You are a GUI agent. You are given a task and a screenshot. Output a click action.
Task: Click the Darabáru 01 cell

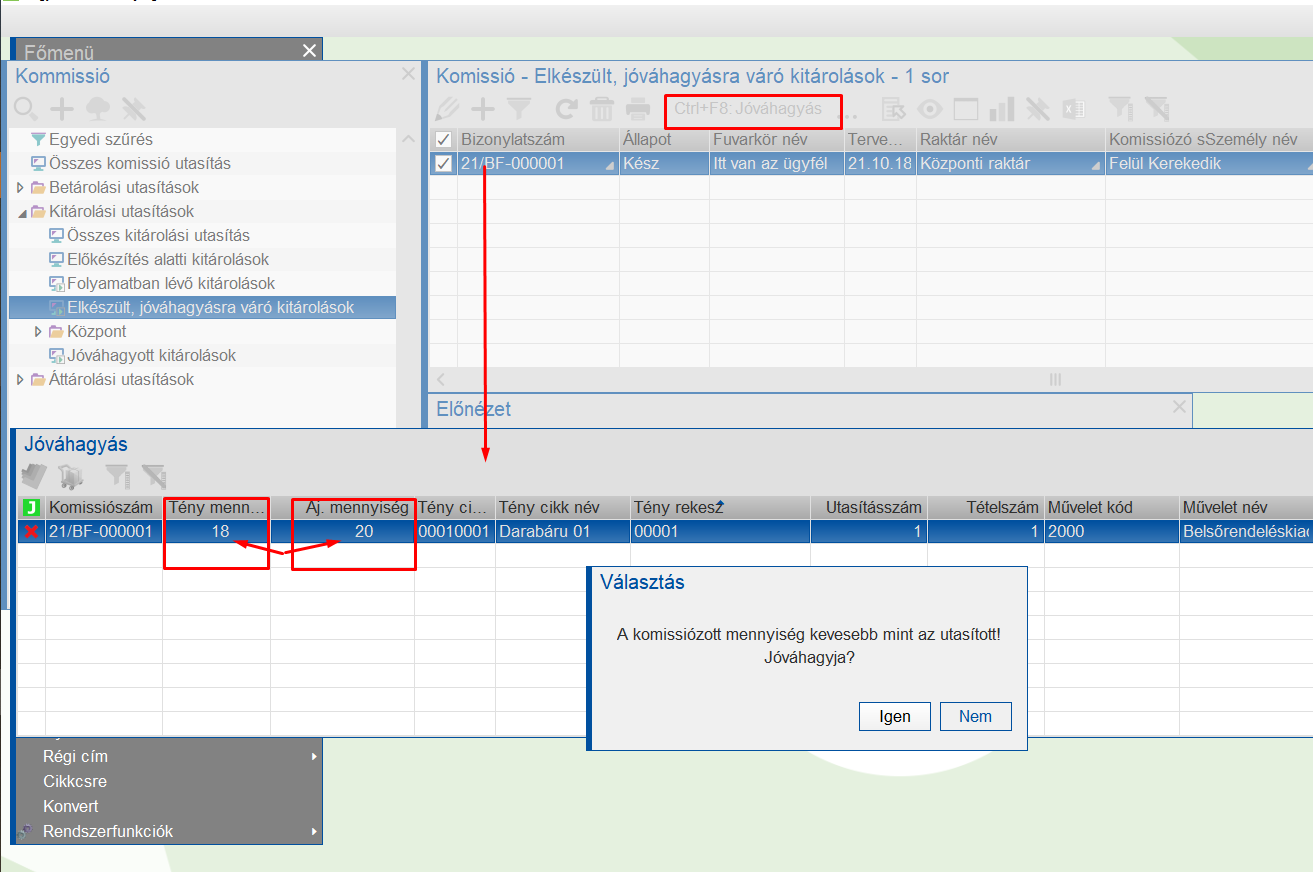[562, 532]
